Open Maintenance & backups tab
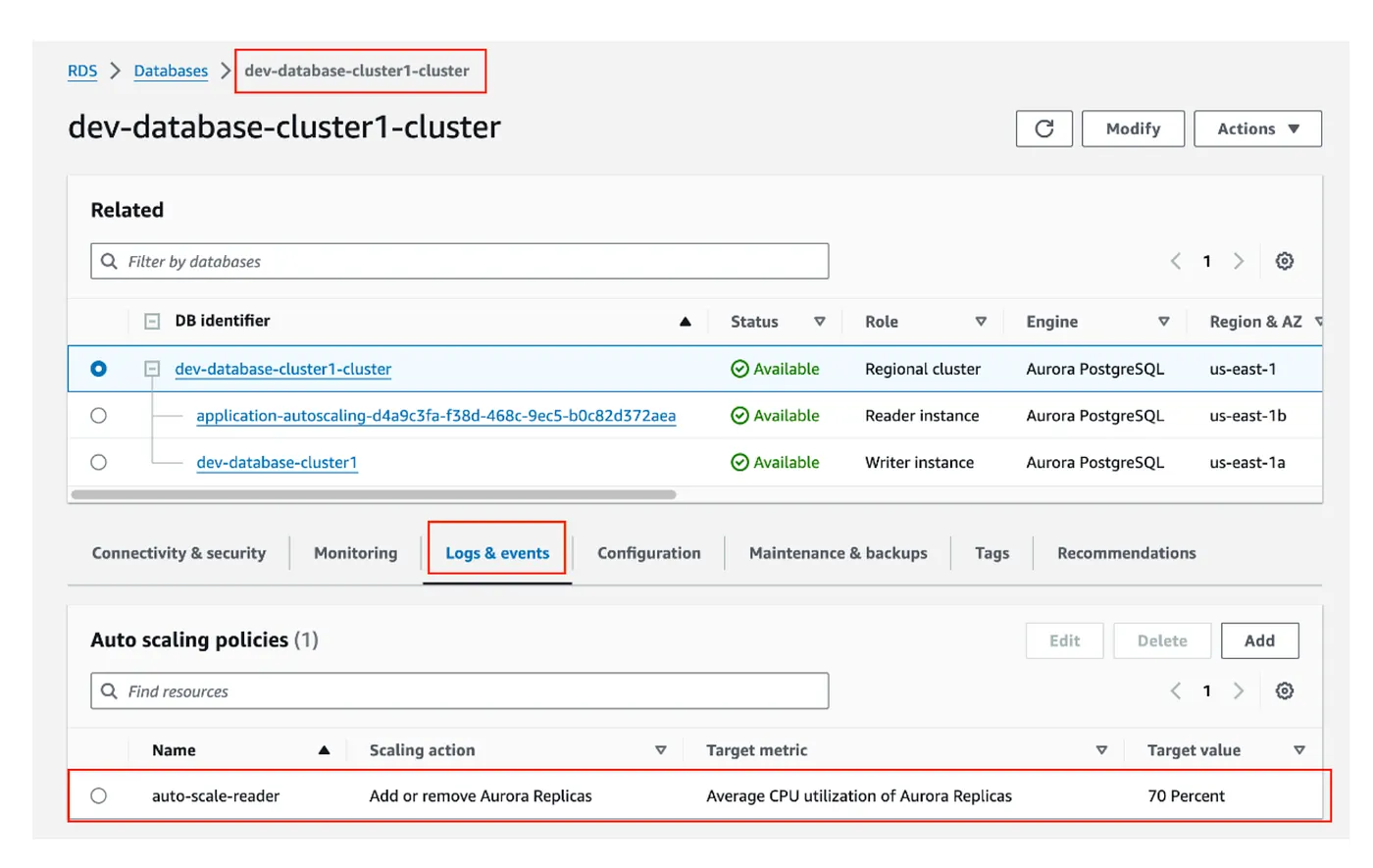 [838, 553]
